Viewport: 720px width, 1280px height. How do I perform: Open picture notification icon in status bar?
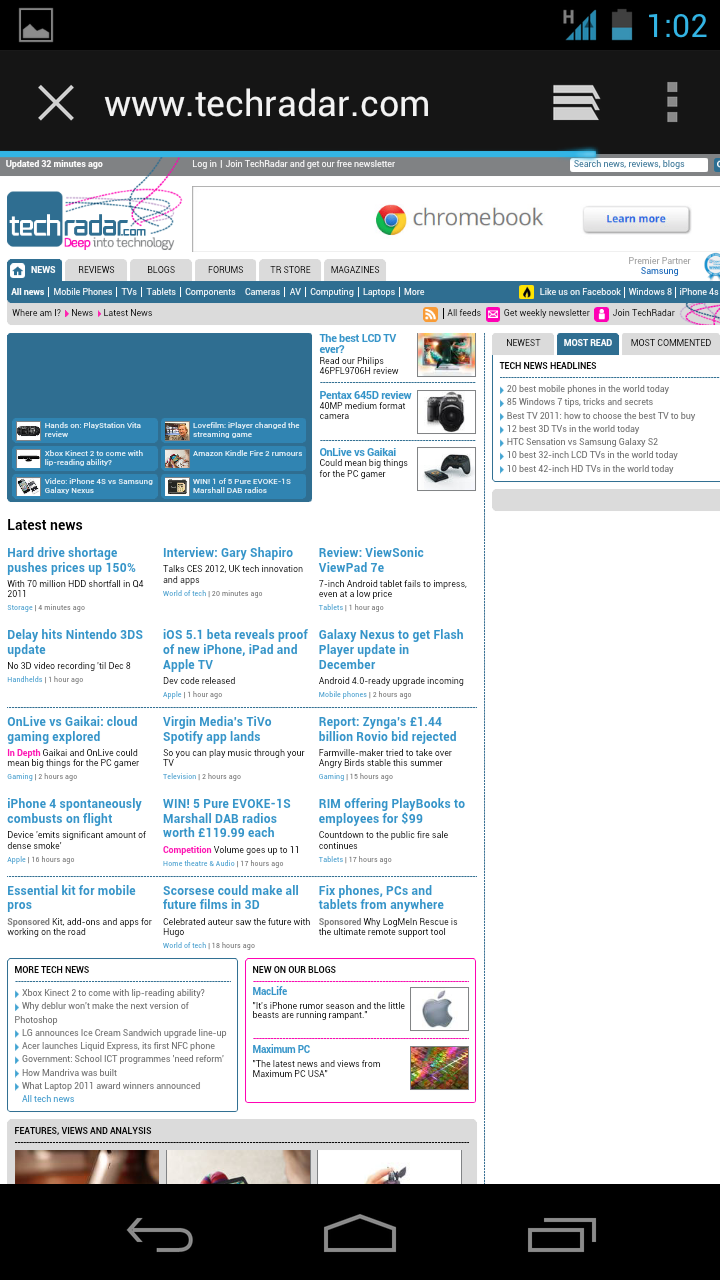[36, 25]
